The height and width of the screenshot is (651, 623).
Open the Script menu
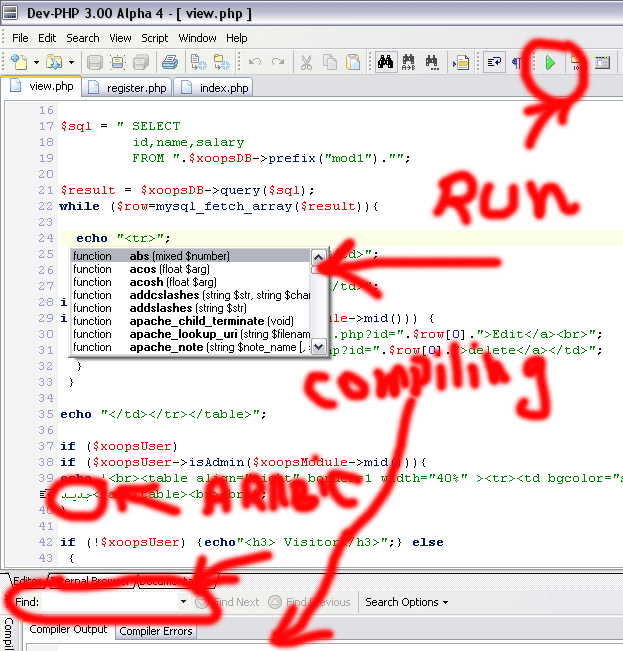[x=154, y=38]
